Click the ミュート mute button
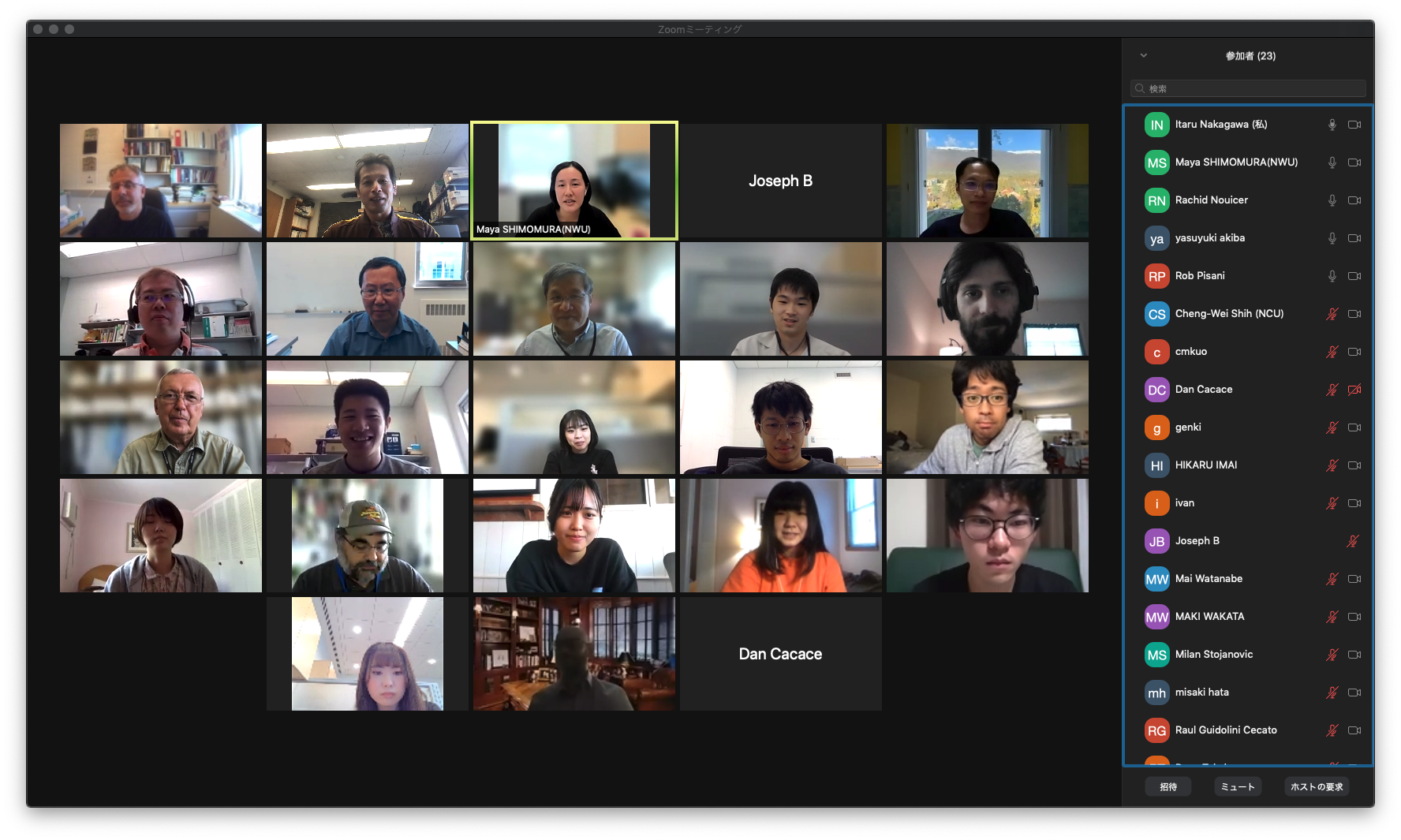This screenshot has height=840, width=1401. tap(1238, 786)
